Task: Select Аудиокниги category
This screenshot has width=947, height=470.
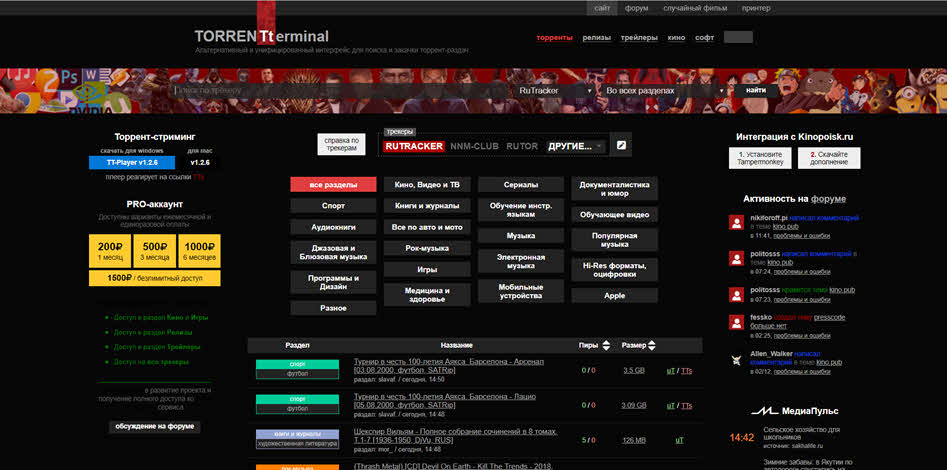Action: click(x=333, y=227)
